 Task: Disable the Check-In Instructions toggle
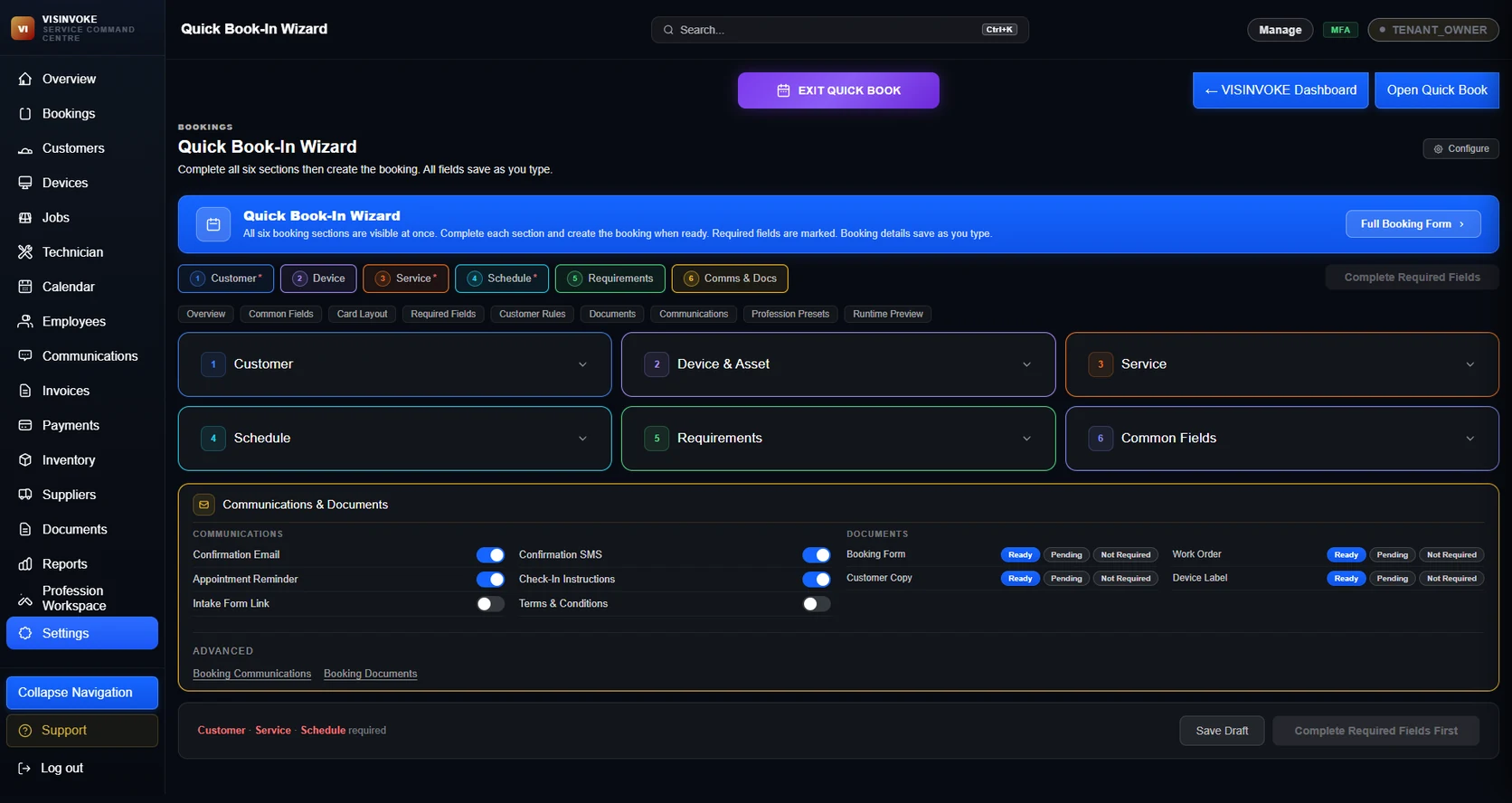tap(816, 580)
